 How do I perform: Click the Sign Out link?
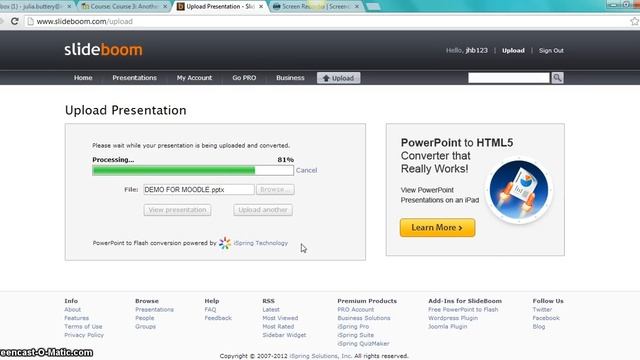click(x=551, y=51)
